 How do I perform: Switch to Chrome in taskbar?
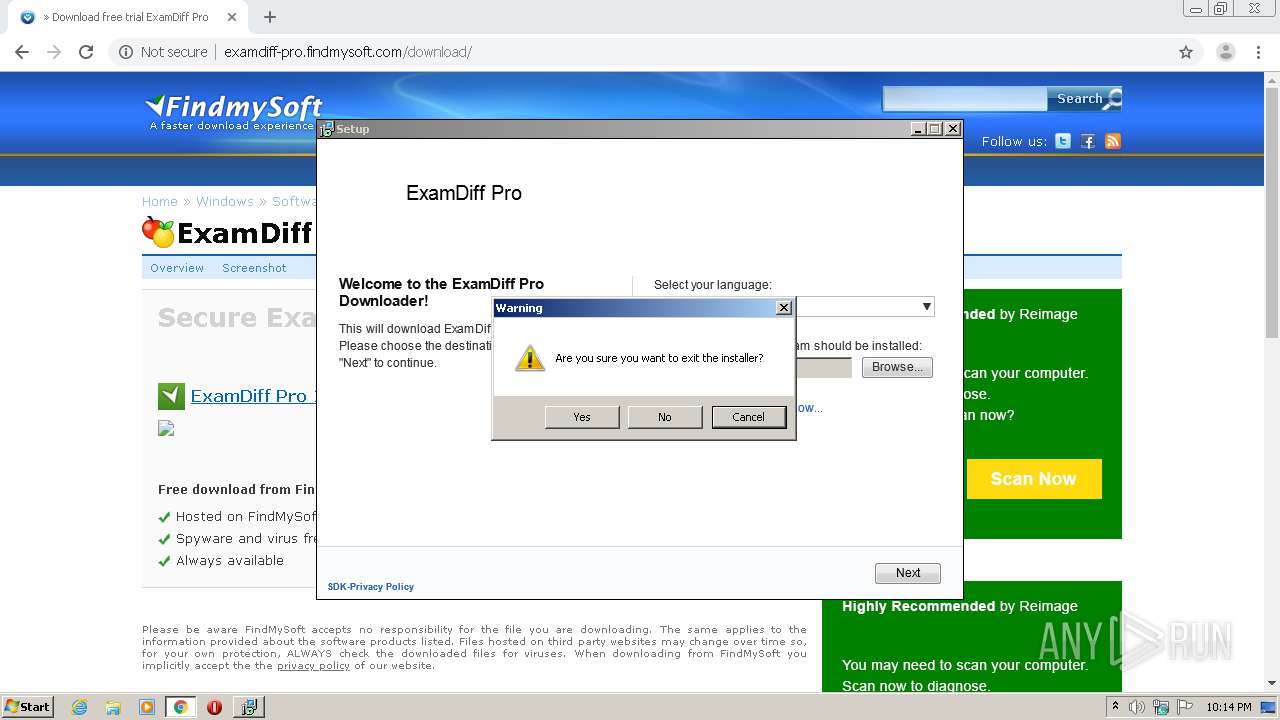pyautogui.click(x=181, y=707)
